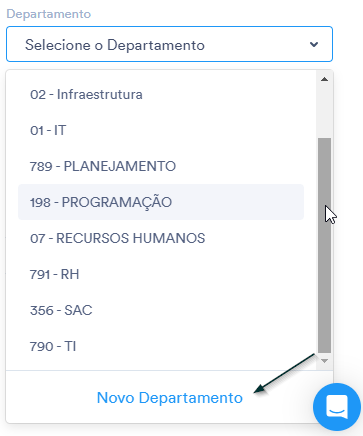The height and width of the screenshot is (436, 363).
Task: Click the scrollbar up arrow
Action: point(324,79)
